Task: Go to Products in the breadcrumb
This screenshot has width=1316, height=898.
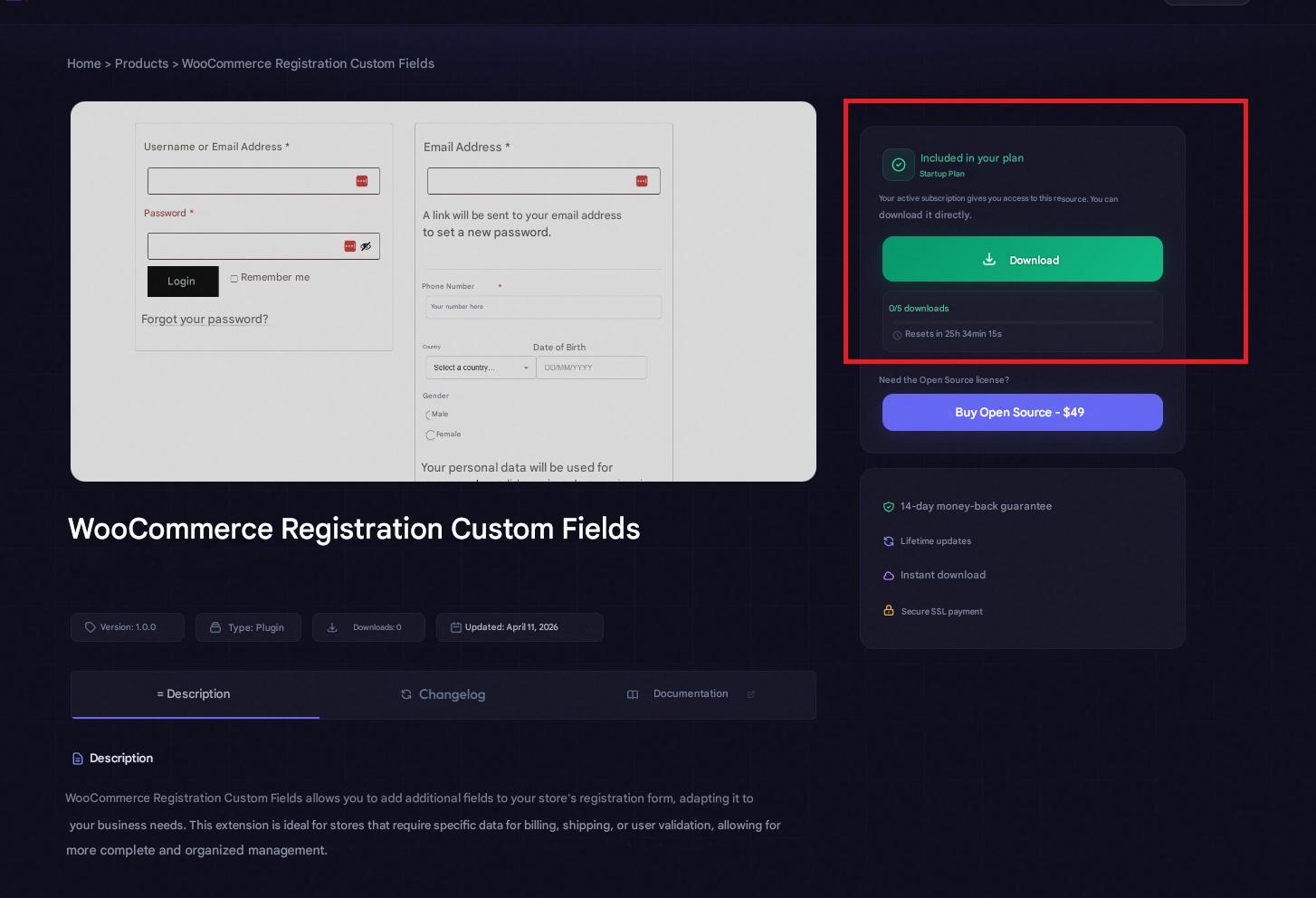Action: pyautogui.click(x=141, y=63)
